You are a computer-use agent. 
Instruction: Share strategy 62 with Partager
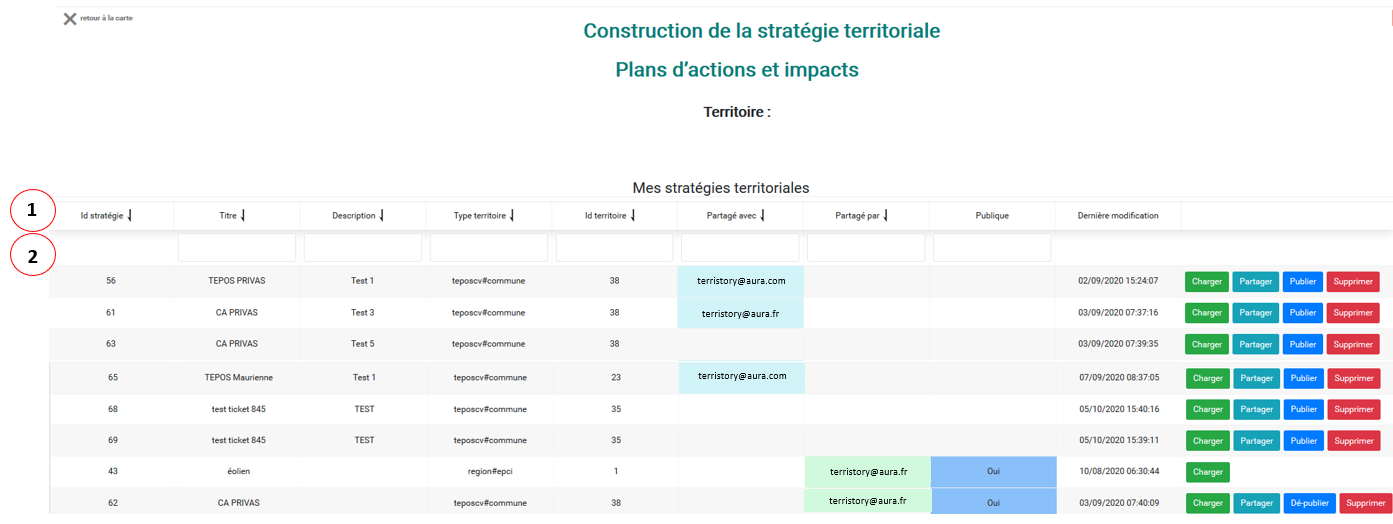(1256, 503)
